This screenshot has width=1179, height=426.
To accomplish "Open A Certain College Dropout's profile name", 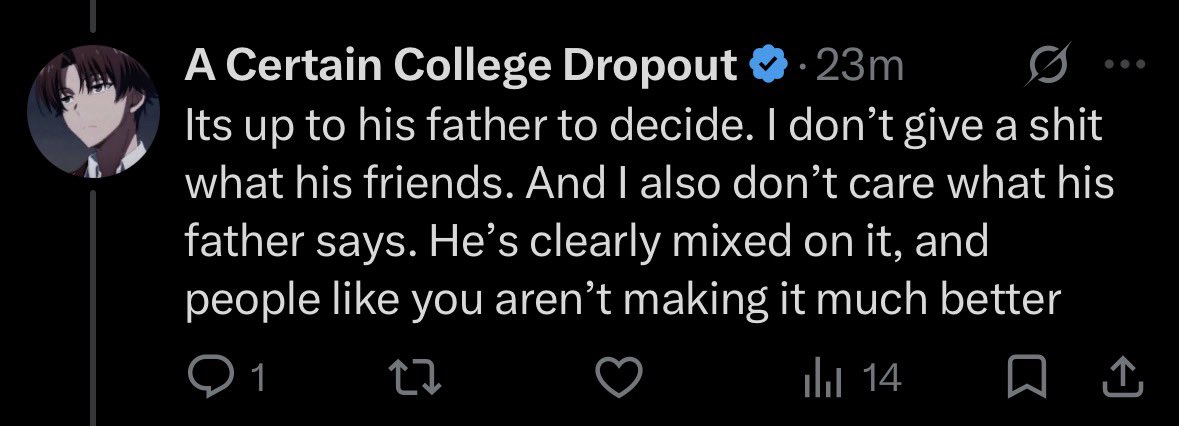I will click(x=460, y=67).
